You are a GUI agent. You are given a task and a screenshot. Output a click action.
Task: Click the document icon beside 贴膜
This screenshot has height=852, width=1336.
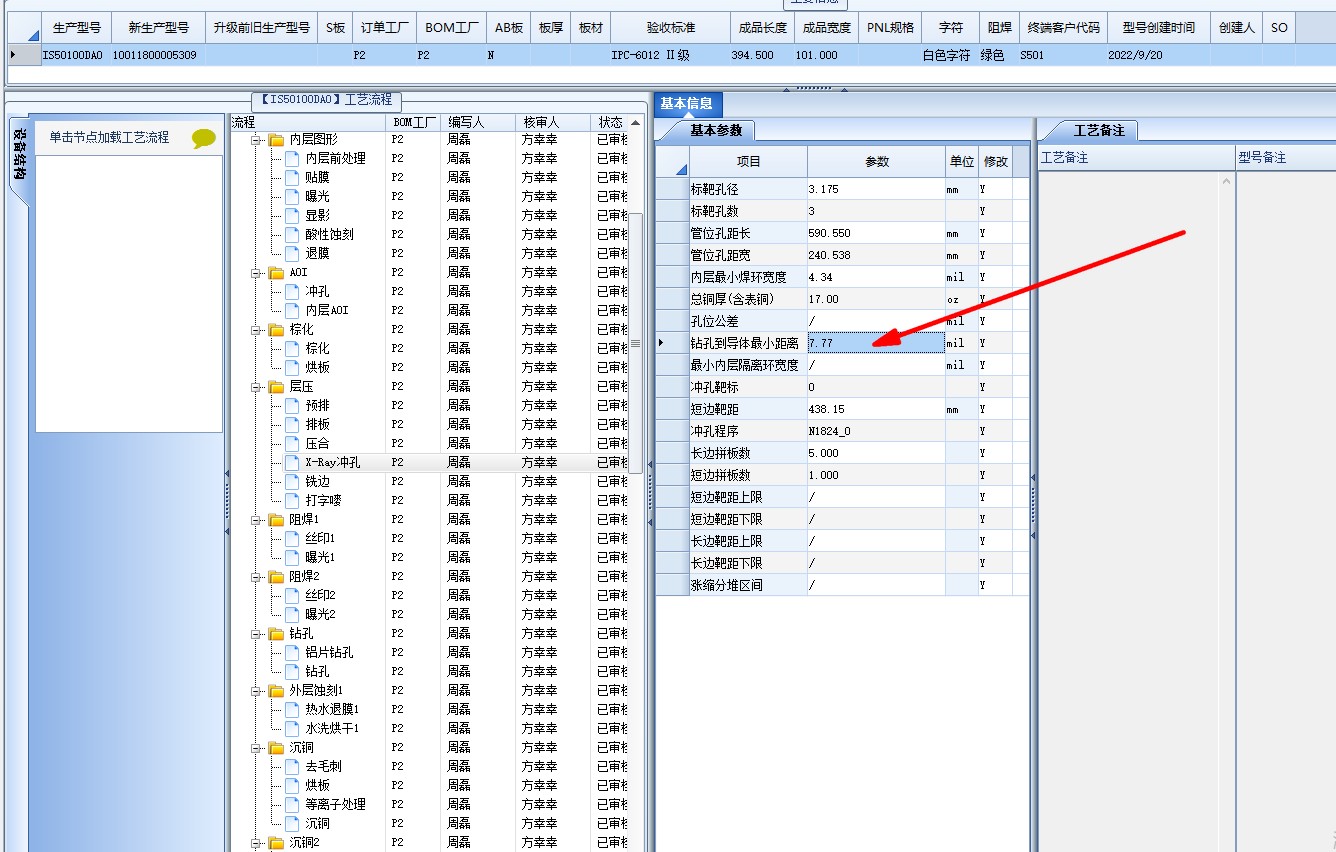point(292,177)
